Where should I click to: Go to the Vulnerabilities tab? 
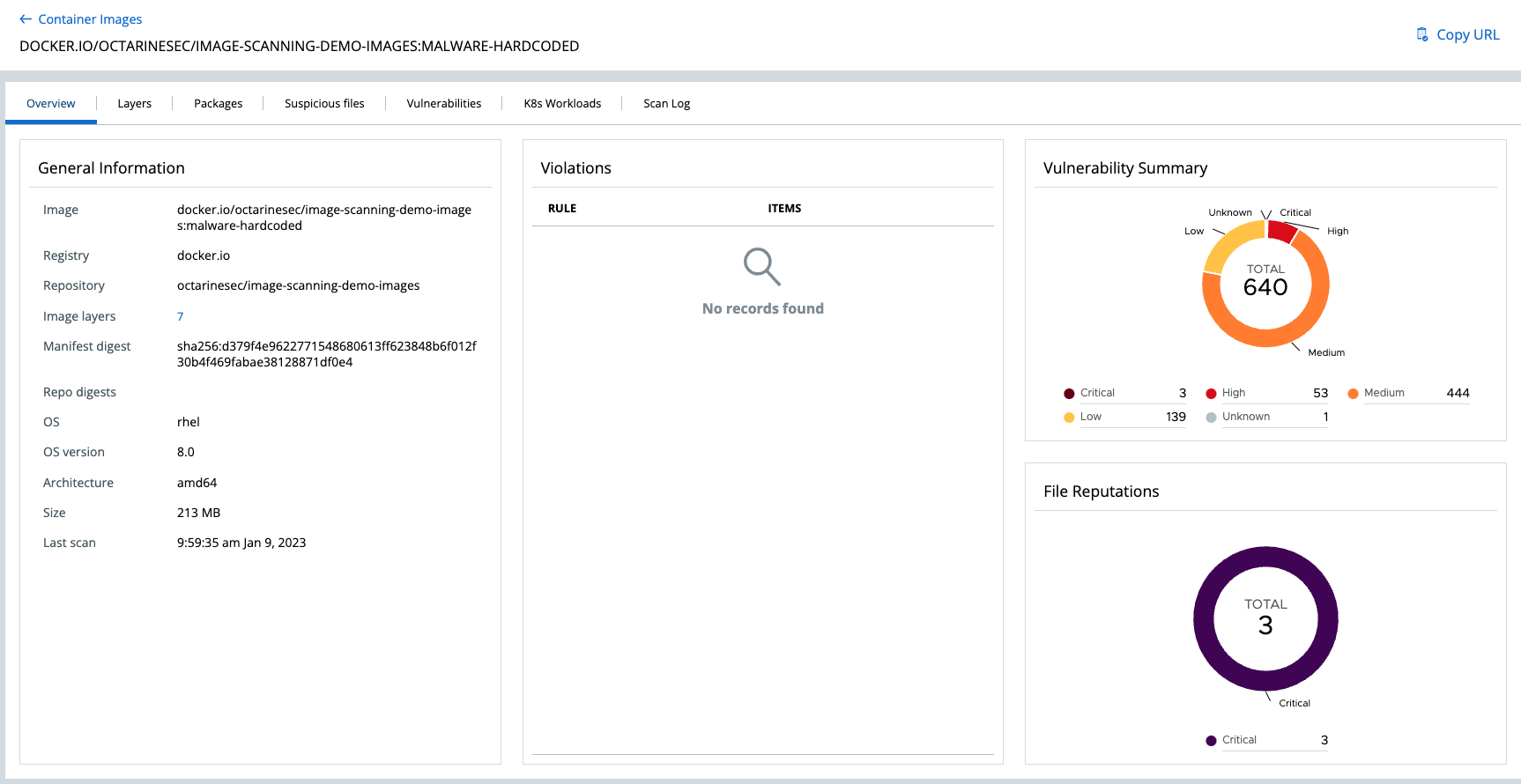(443, 104)
